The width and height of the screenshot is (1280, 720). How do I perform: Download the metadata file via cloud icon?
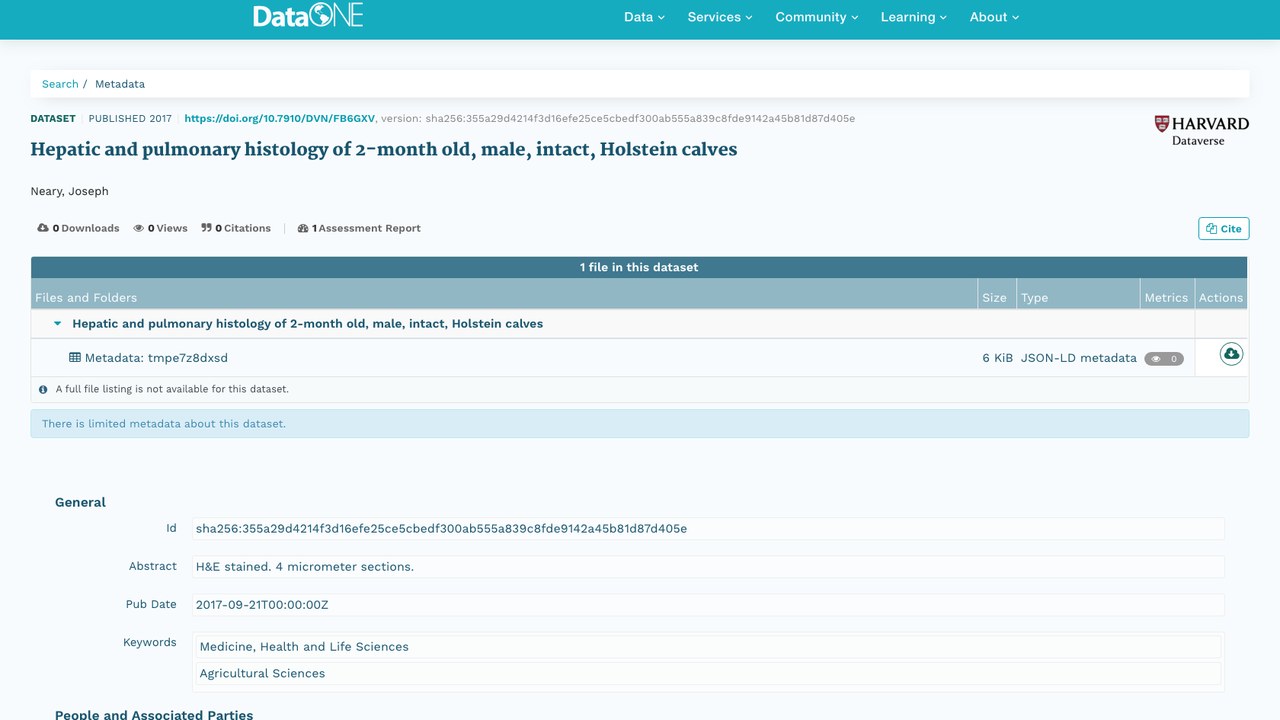tap(1231, 354)
